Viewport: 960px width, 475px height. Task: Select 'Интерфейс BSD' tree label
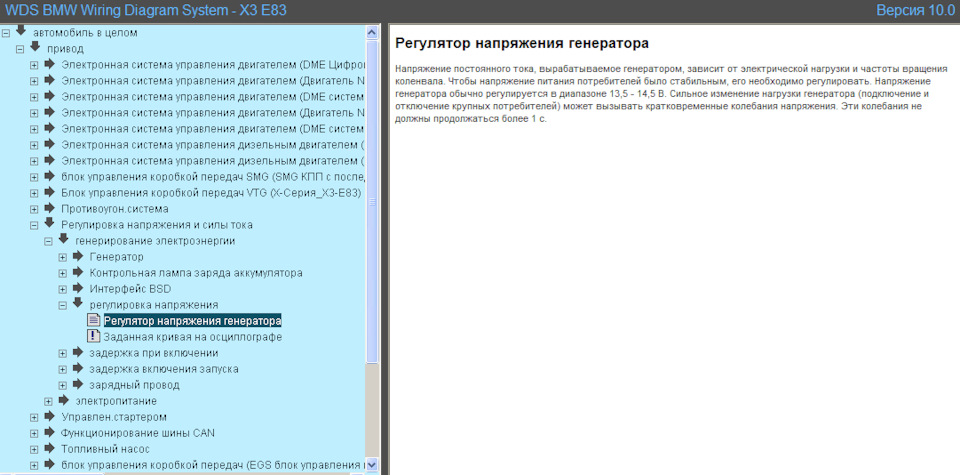(130, 289)
